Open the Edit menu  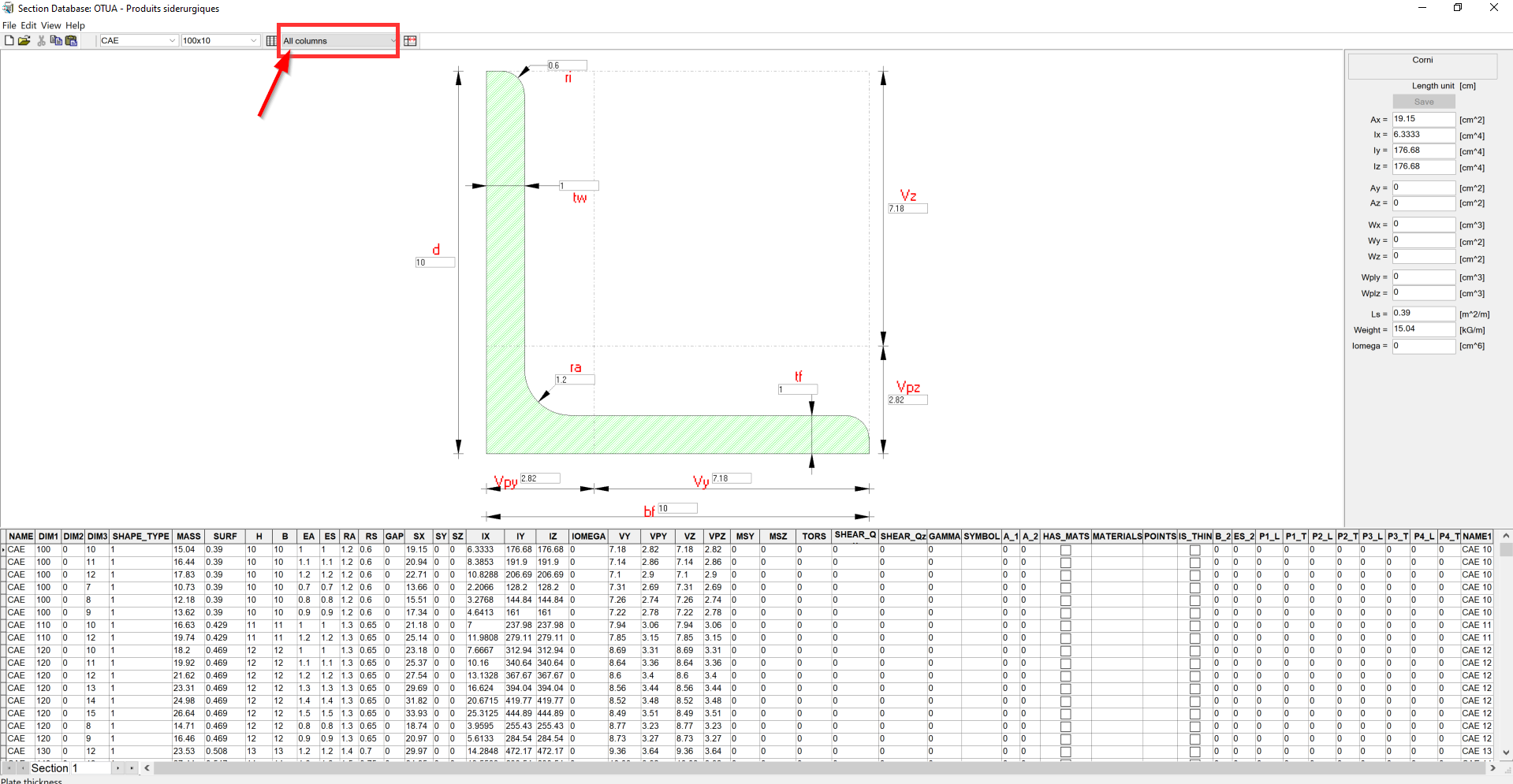(28, 25)
